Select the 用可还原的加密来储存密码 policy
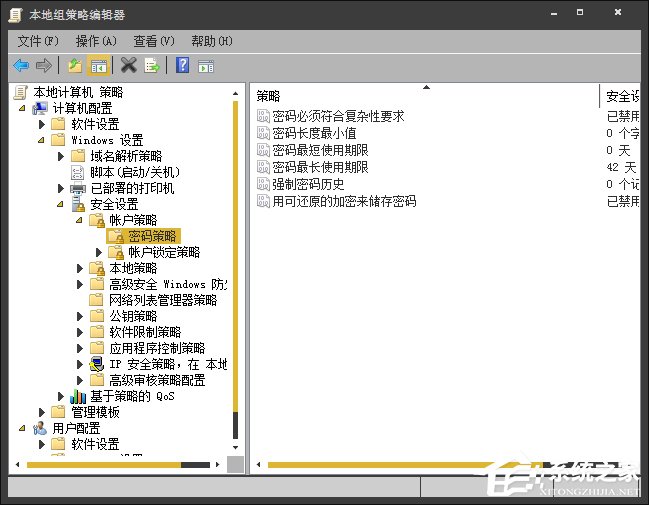This screenshot has width=649, height=505. click(x=344, y=201)
